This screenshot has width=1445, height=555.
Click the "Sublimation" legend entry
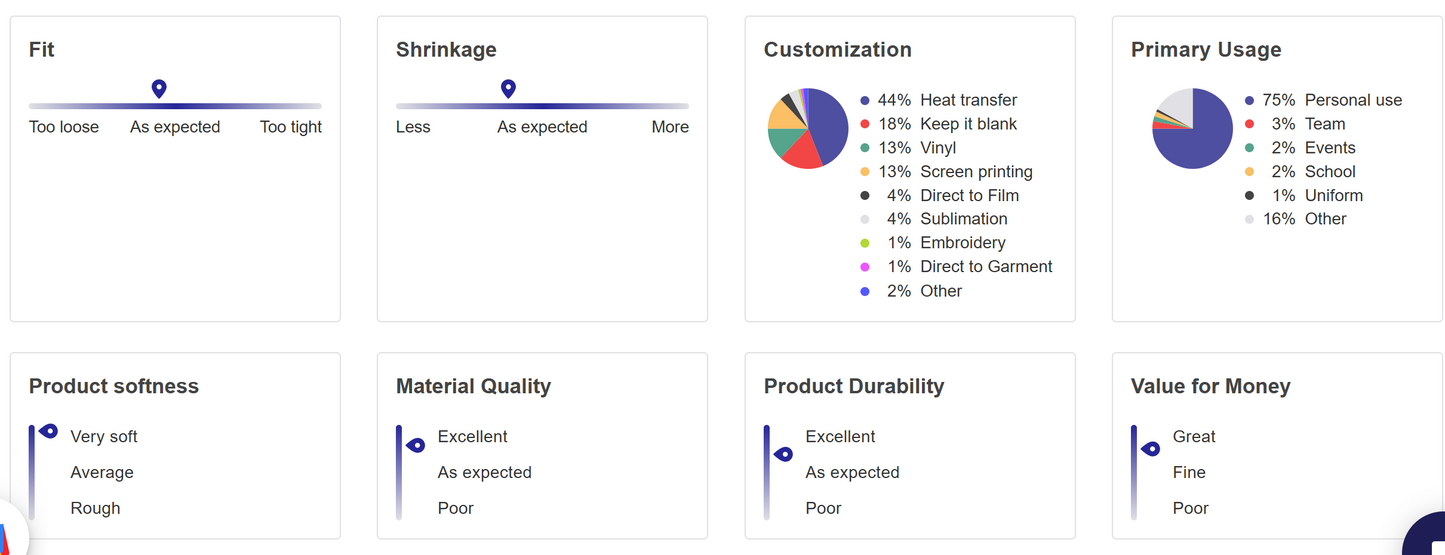(x=963, y=219)
